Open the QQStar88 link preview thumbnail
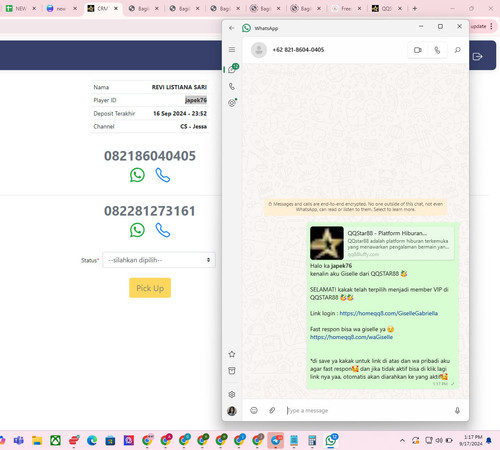The height and width of the screenshot is (450, 500). click(x=327, y=243)
